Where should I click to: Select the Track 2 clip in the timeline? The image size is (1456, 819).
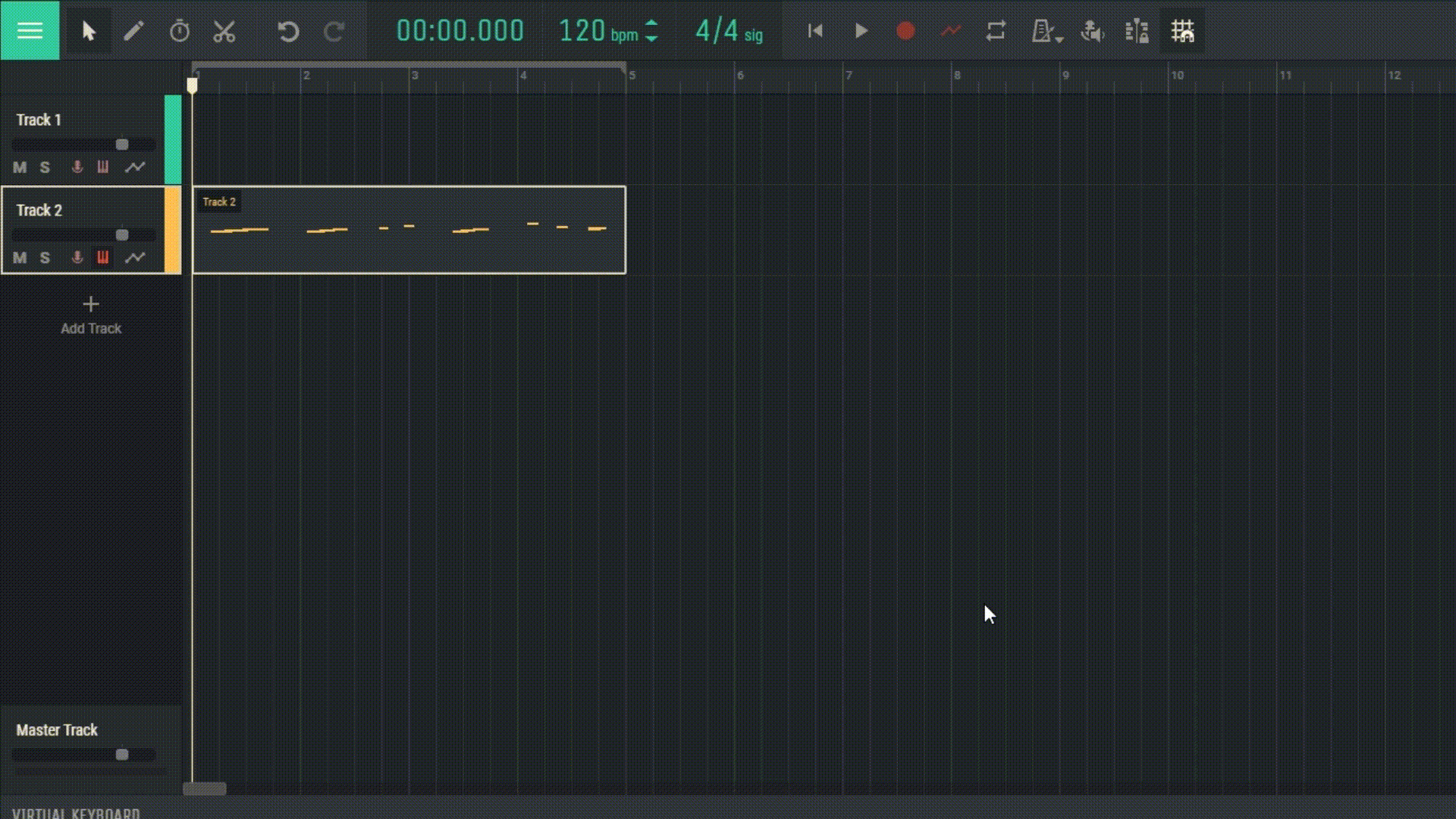point(409,230)
